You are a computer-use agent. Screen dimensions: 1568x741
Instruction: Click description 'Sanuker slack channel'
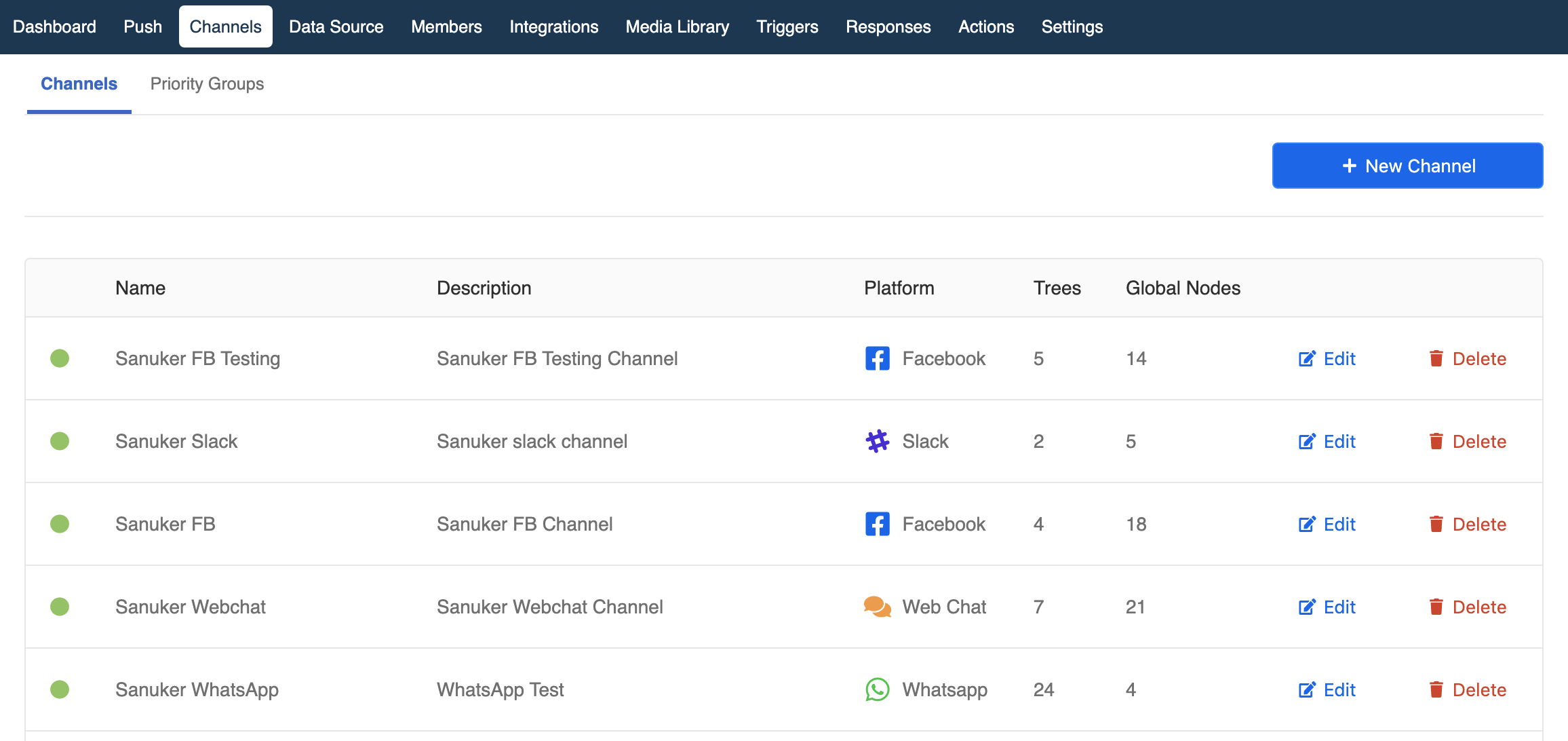click(x=532, y=441)
